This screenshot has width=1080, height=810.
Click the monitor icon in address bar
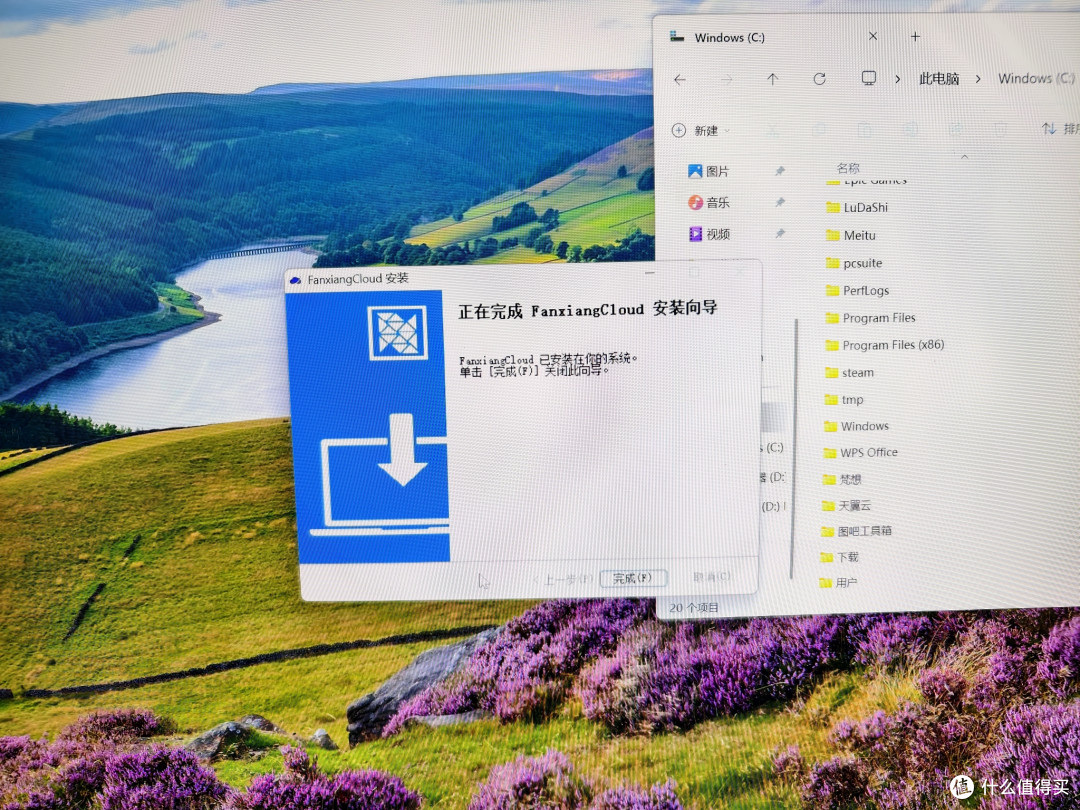(869, 78)
